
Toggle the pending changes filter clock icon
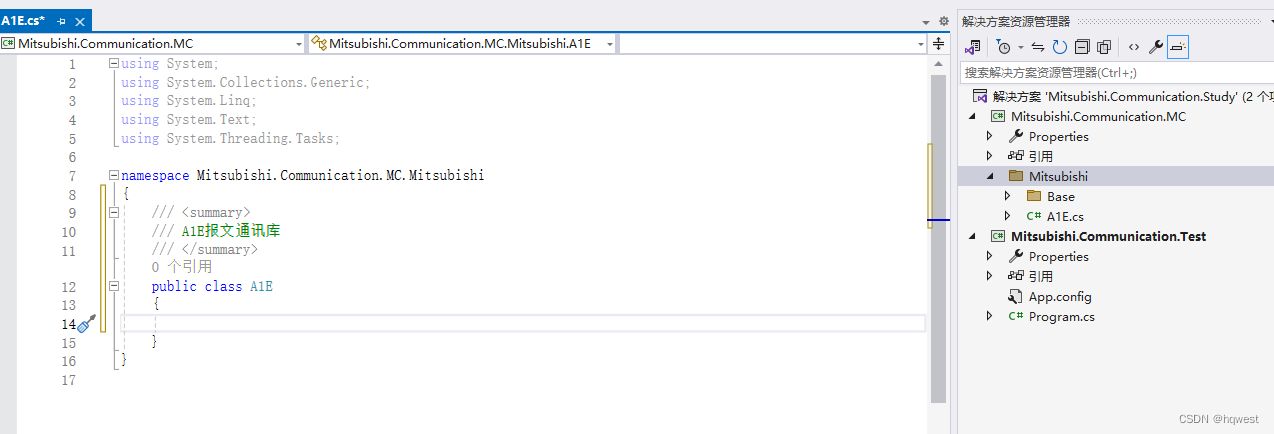point(1004,47)
